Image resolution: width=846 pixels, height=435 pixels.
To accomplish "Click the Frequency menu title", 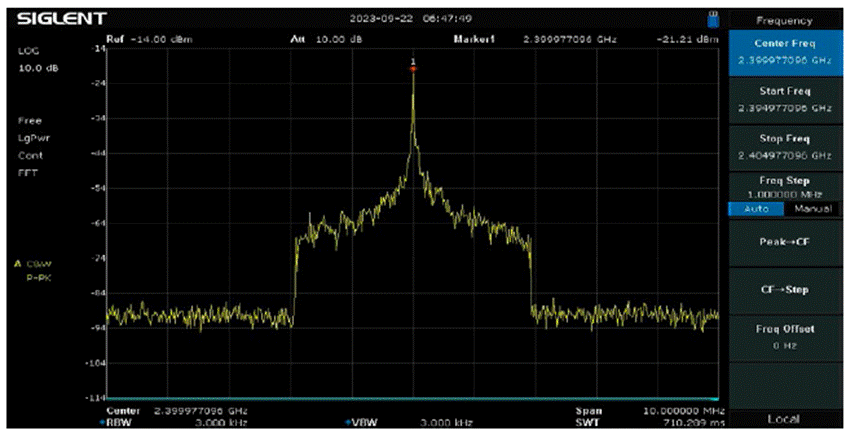I will 784,19.
